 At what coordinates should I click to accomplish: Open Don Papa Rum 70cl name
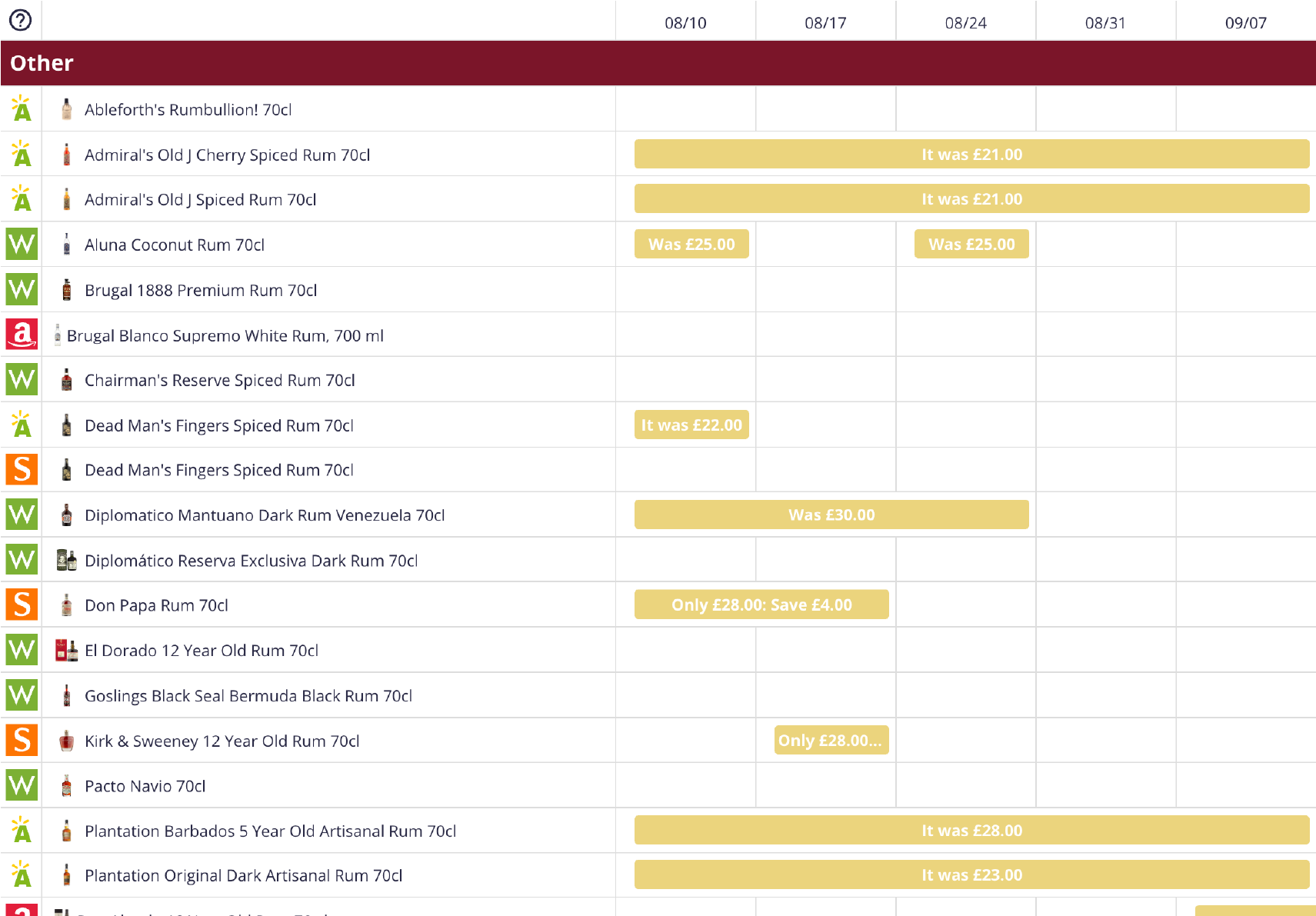(156, 606)
